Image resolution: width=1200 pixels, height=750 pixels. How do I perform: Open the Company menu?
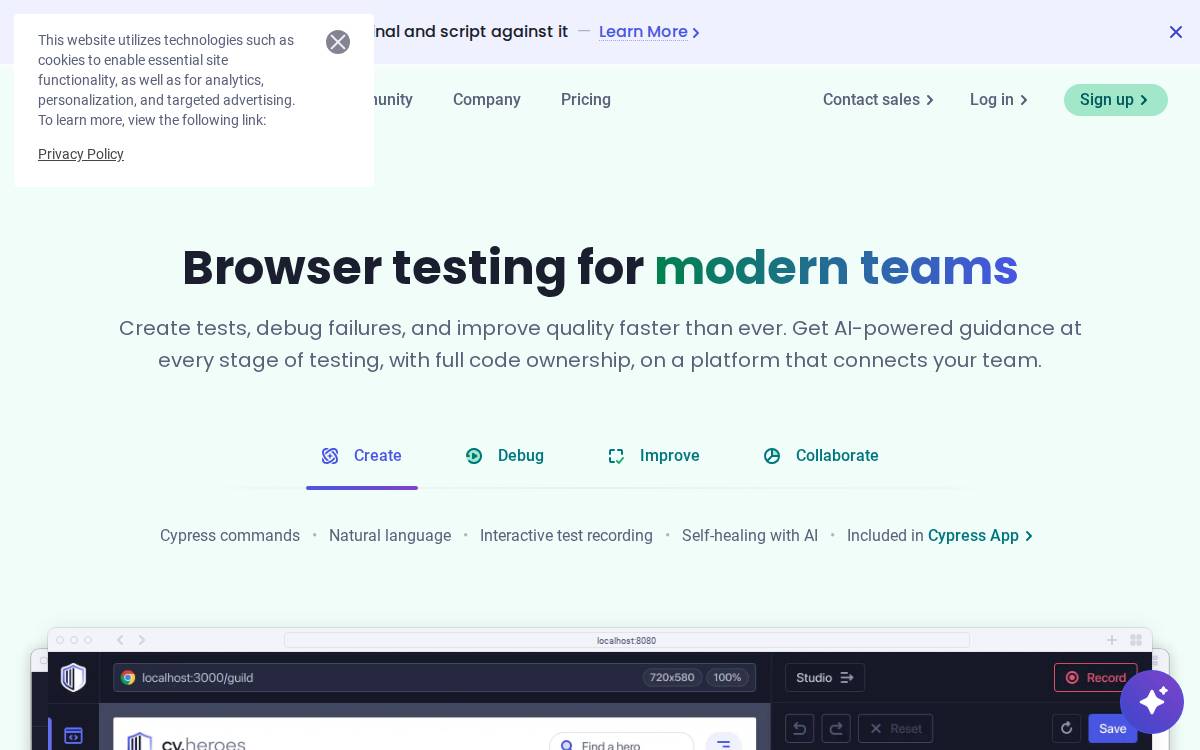(487, 100)
